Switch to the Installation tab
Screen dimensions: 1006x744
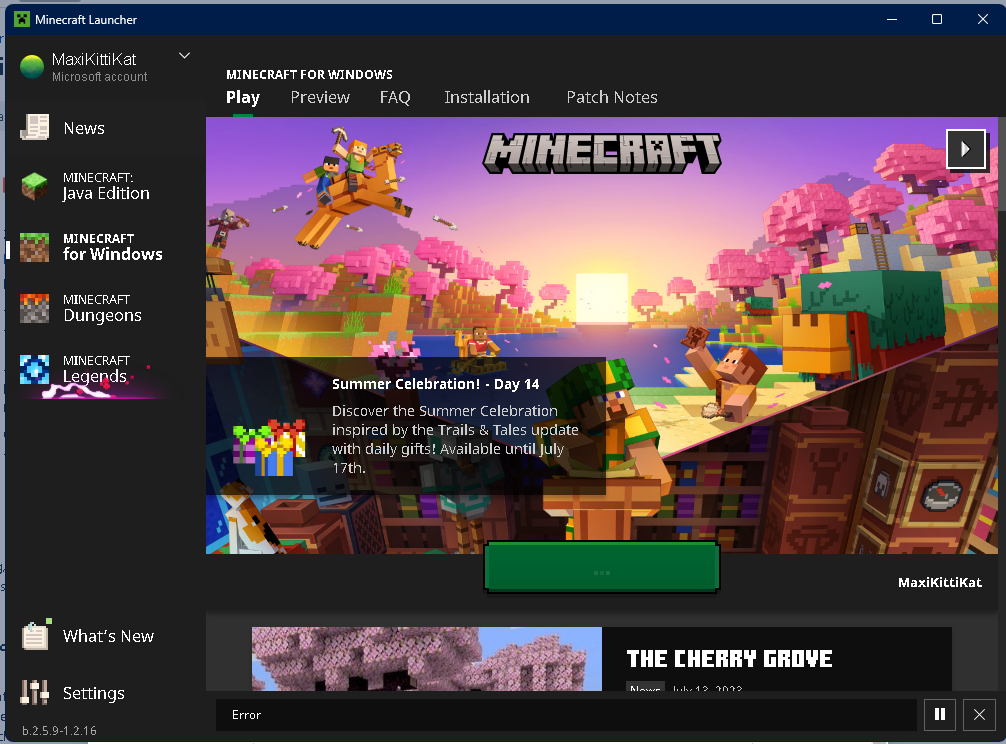point(487,97)
